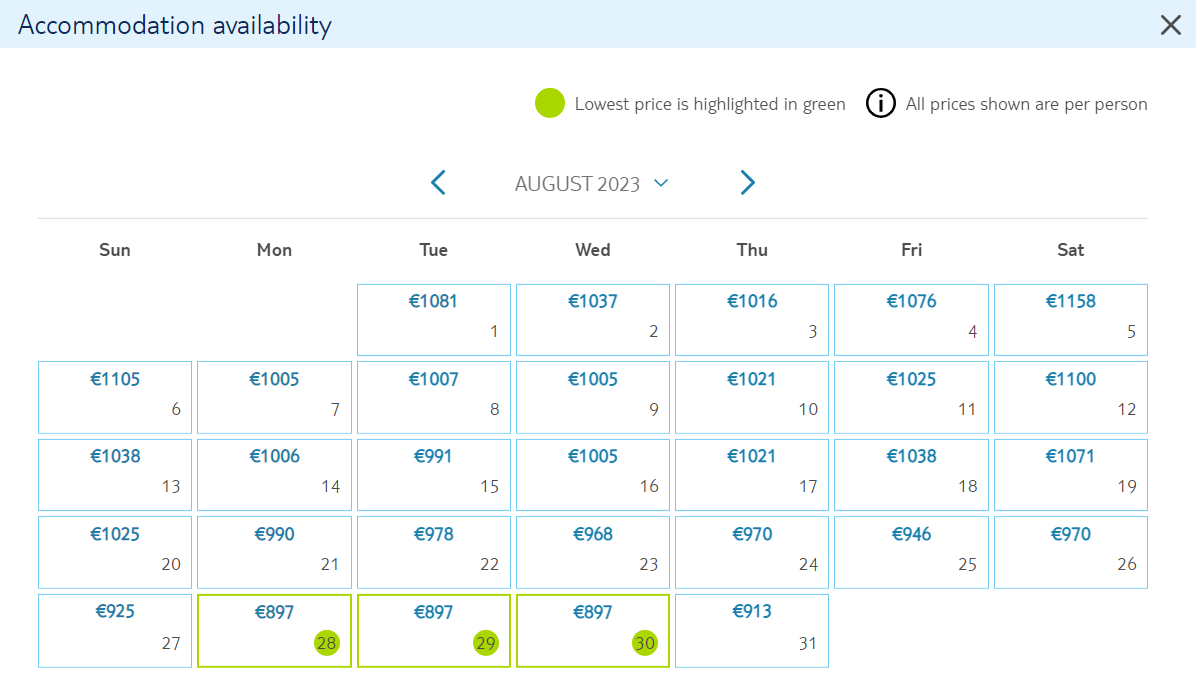This screenshot has width=1196, height=673.
Task: Click the per-person price info icon
Action: pyautogui.click(x=880, y=103)
